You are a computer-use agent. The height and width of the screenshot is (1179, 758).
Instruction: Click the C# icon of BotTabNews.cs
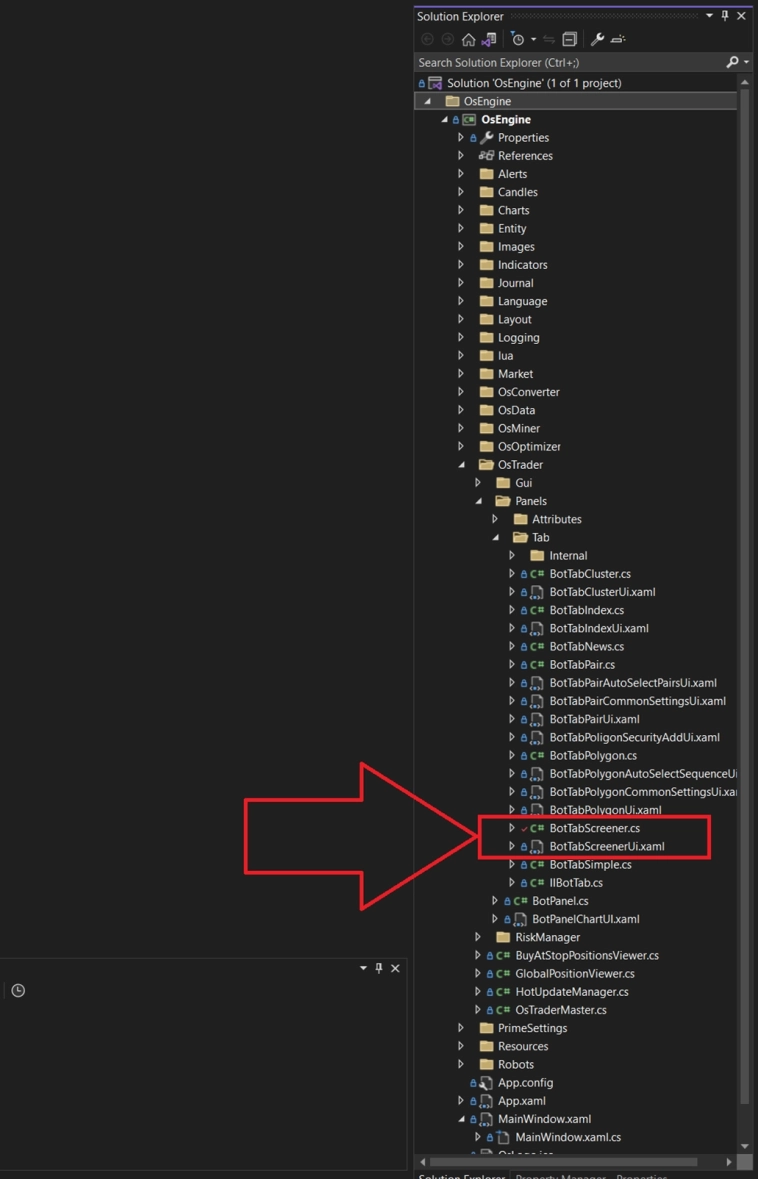coord(537,647)
